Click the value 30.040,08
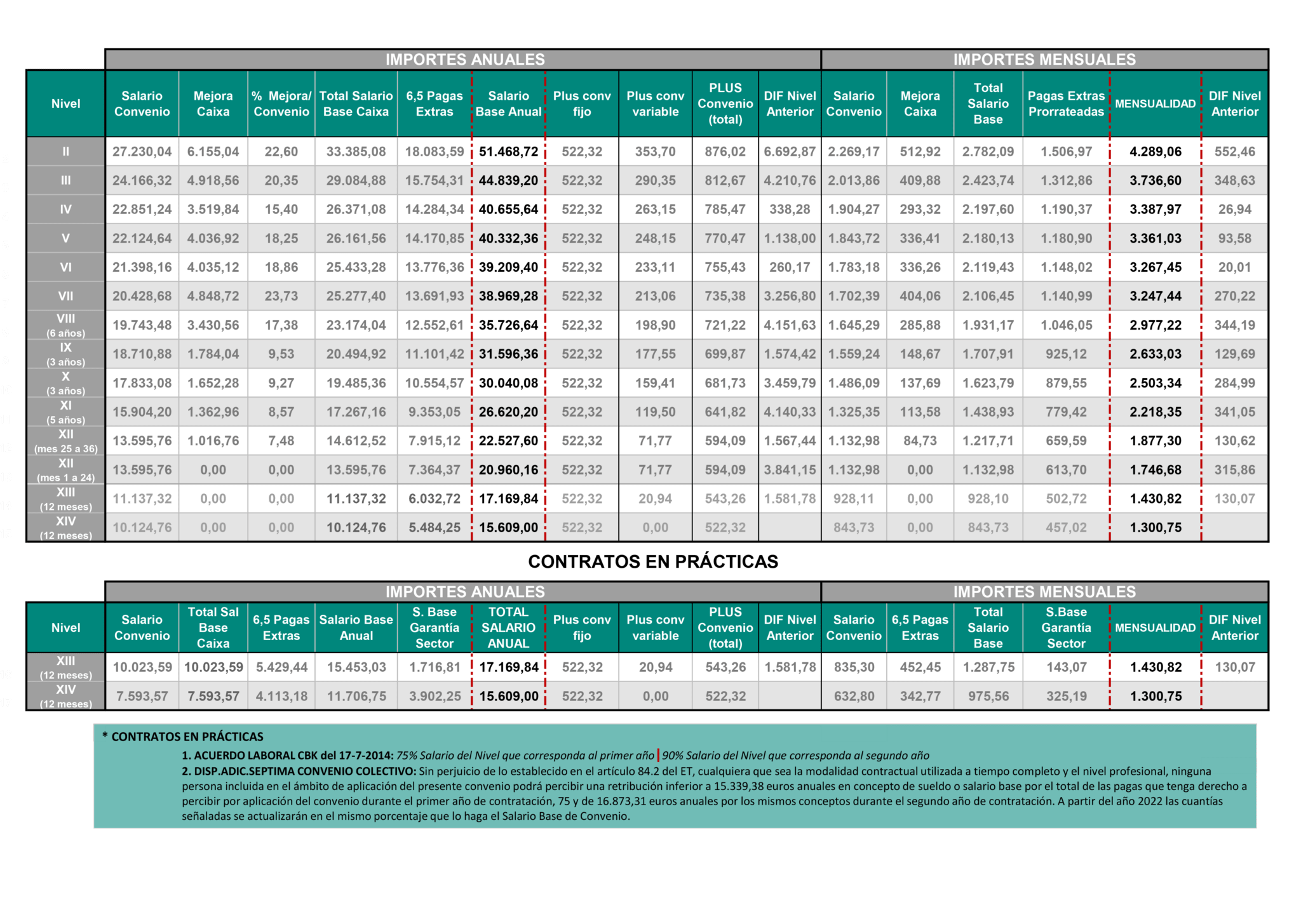This screenshot has width=1301, height=924. pyautogui.click(x=508, y=383)
